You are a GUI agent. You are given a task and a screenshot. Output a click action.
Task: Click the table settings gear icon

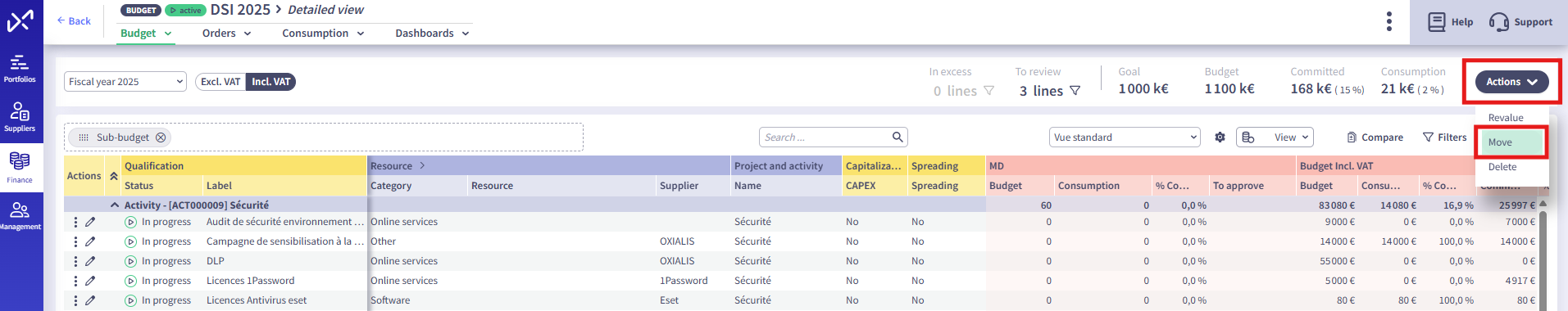point(1220,137)
